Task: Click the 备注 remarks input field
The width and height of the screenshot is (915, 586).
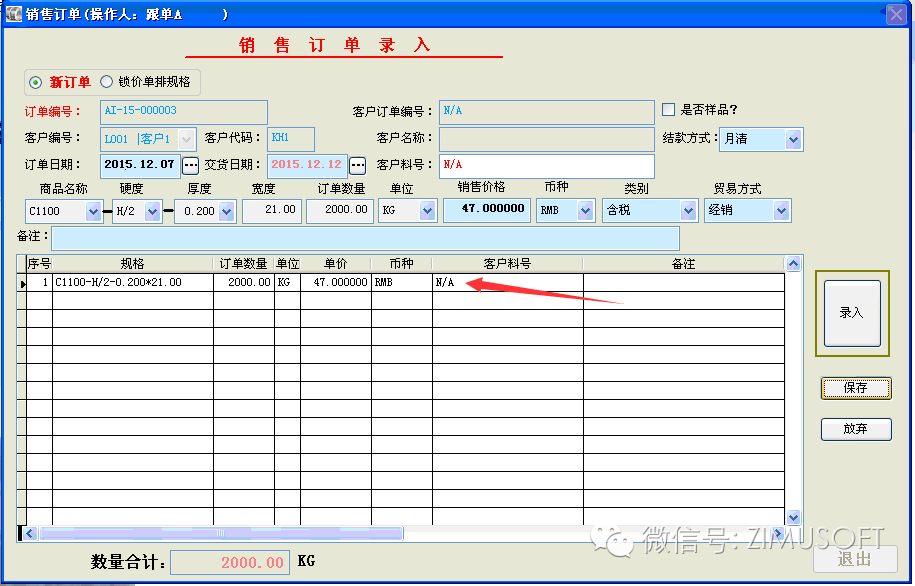Action: (x=365, y=238)
